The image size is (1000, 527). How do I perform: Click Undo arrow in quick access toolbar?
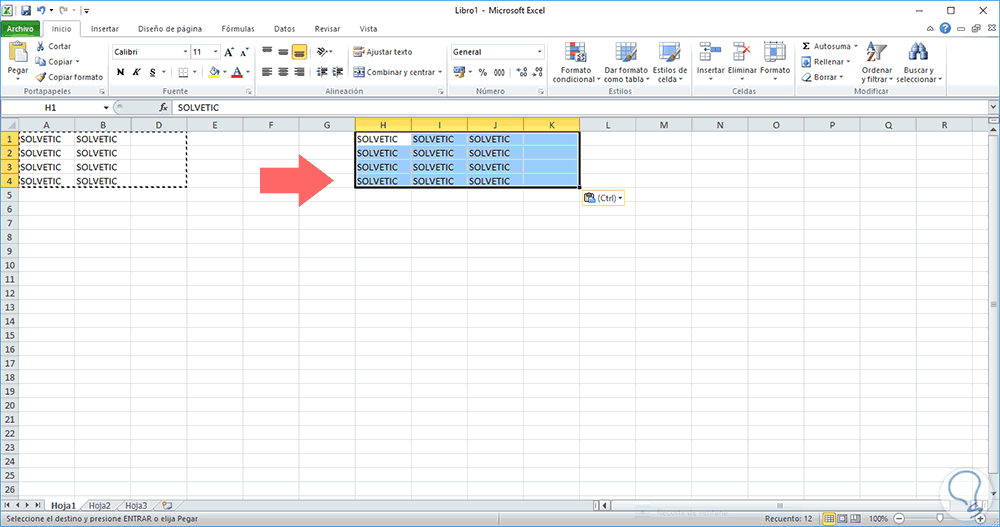41,10
